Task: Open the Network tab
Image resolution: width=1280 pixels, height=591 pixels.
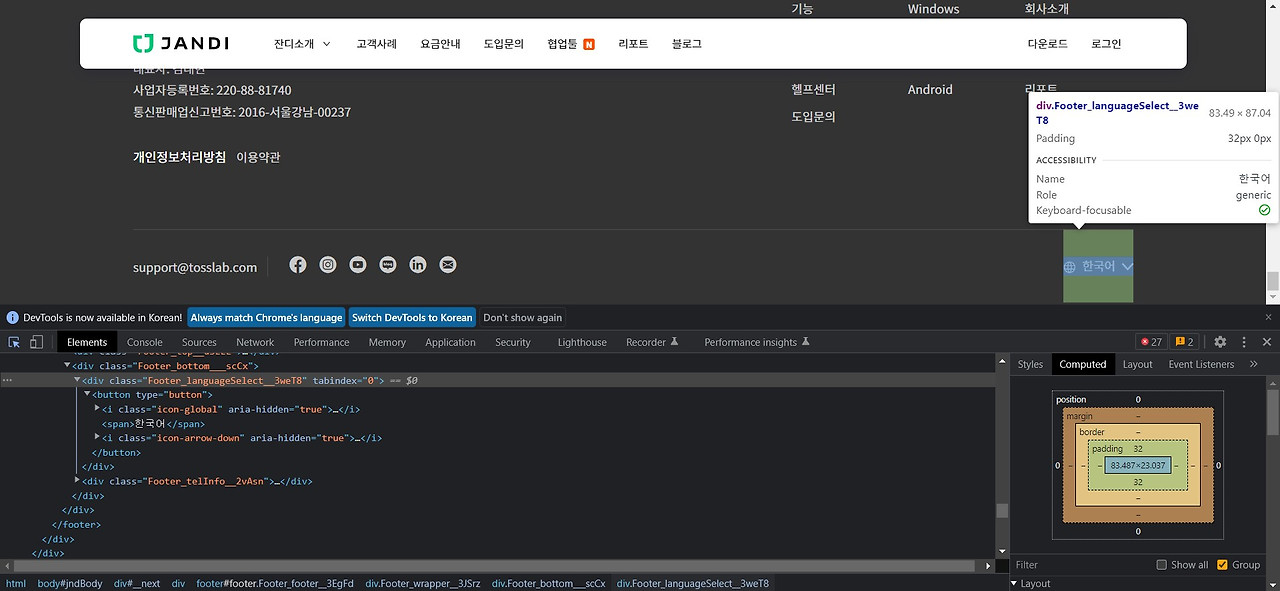Action: pyautogui.click(x=255, y=342)
